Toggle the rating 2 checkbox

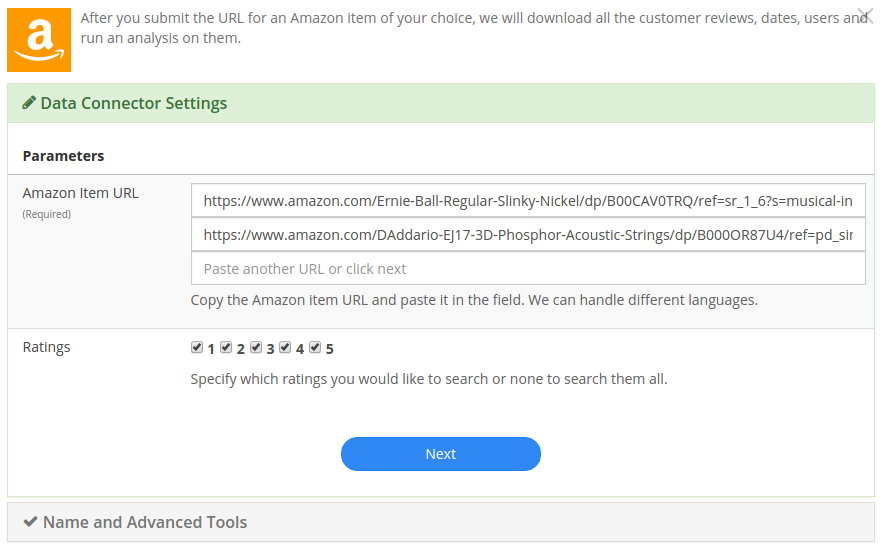(x=226, y=347)
